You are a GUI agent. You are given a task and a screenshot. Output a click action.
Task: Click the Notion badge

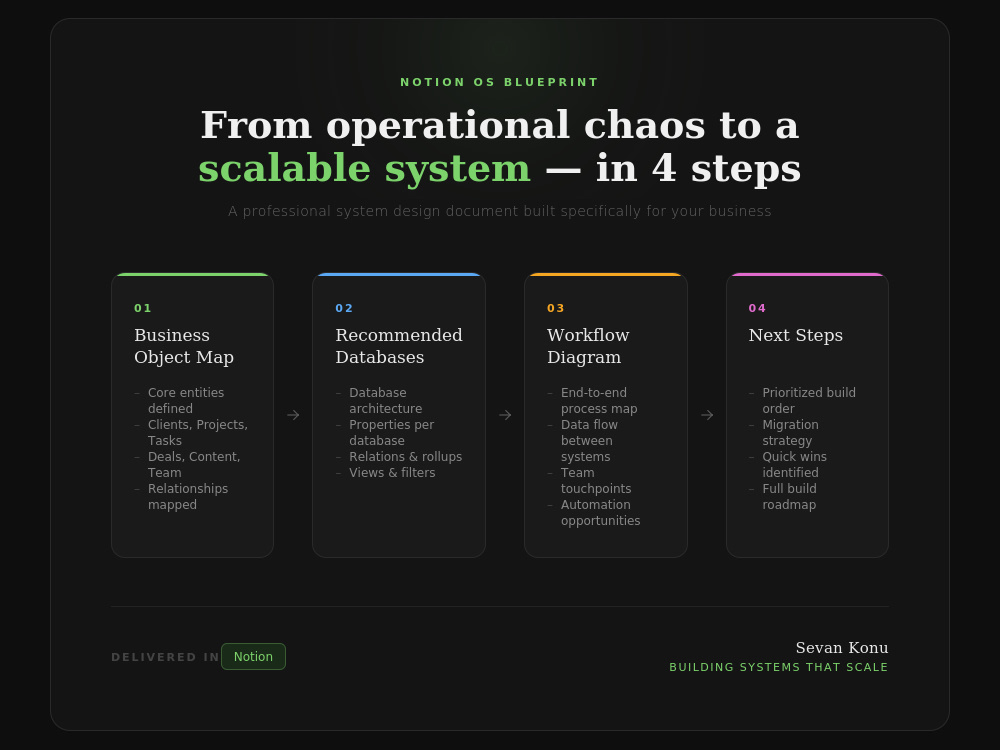[253, 656]
